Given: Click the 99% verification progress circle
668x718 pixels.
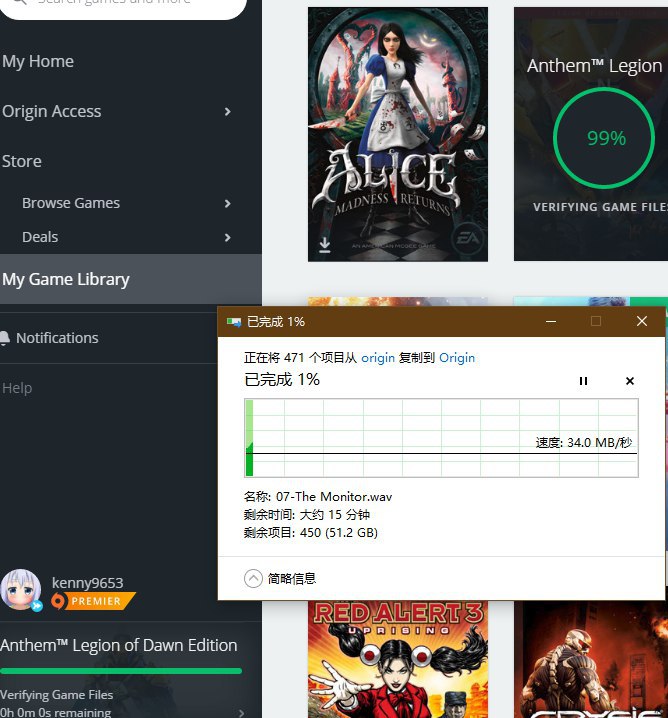Looking at the screenshot, I should coord(604,138).
